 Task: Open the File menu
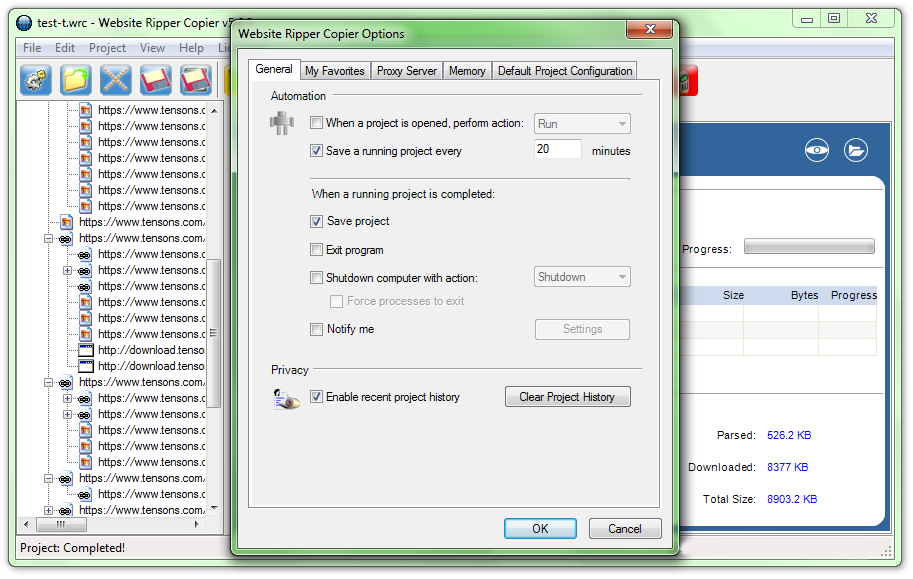pyautogui.click(x=32, y=48)
